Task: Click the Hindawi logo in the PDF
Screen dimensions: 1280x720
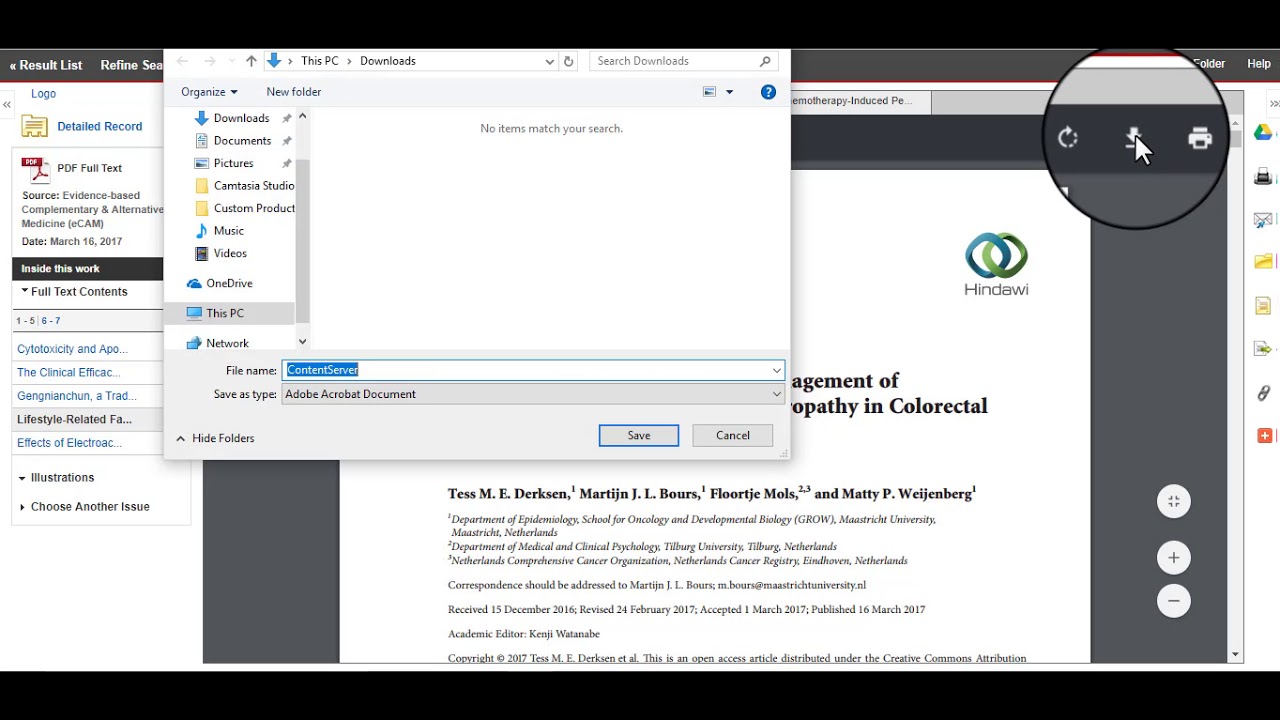Action: (996, 264)
